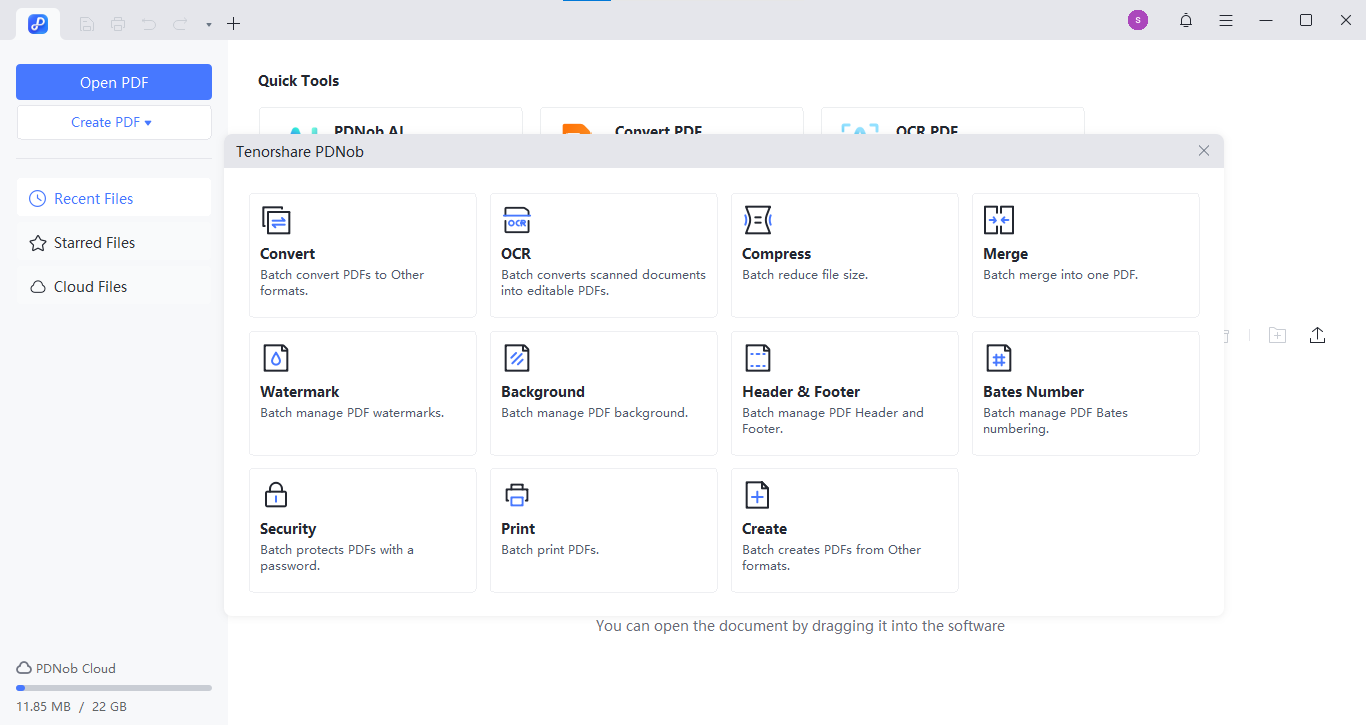Screen dimensions: 1366x725
Task: Open the Bates Number tool
Action: (x=1085, y=393)
